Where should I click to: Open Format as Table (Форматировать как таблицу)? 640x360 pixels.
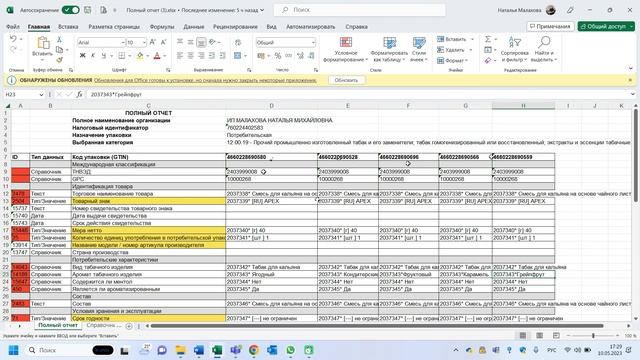(x=389, y=49)
